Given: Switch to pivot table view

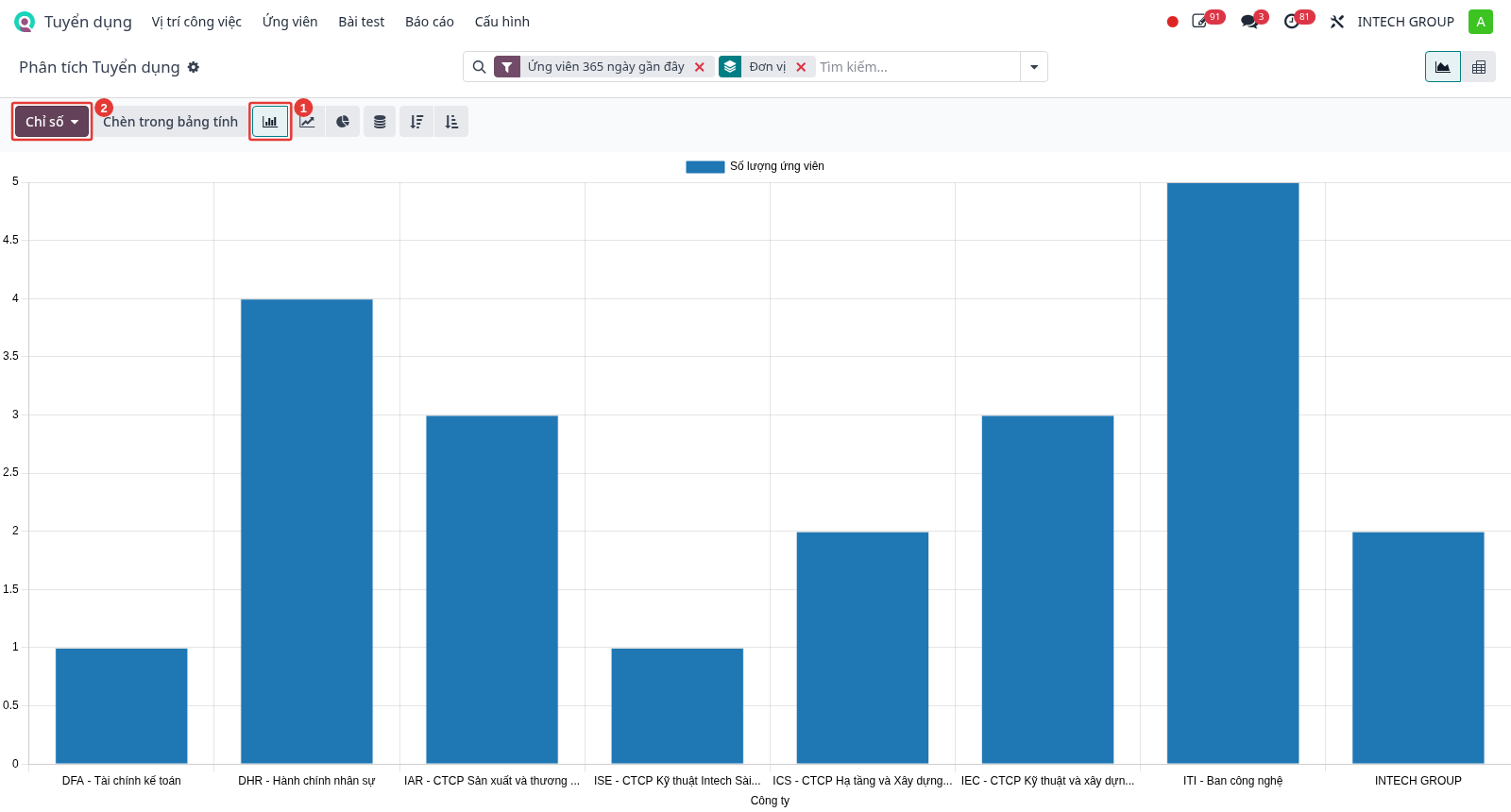Looking at the screenshot, I should pos(1479,67).
